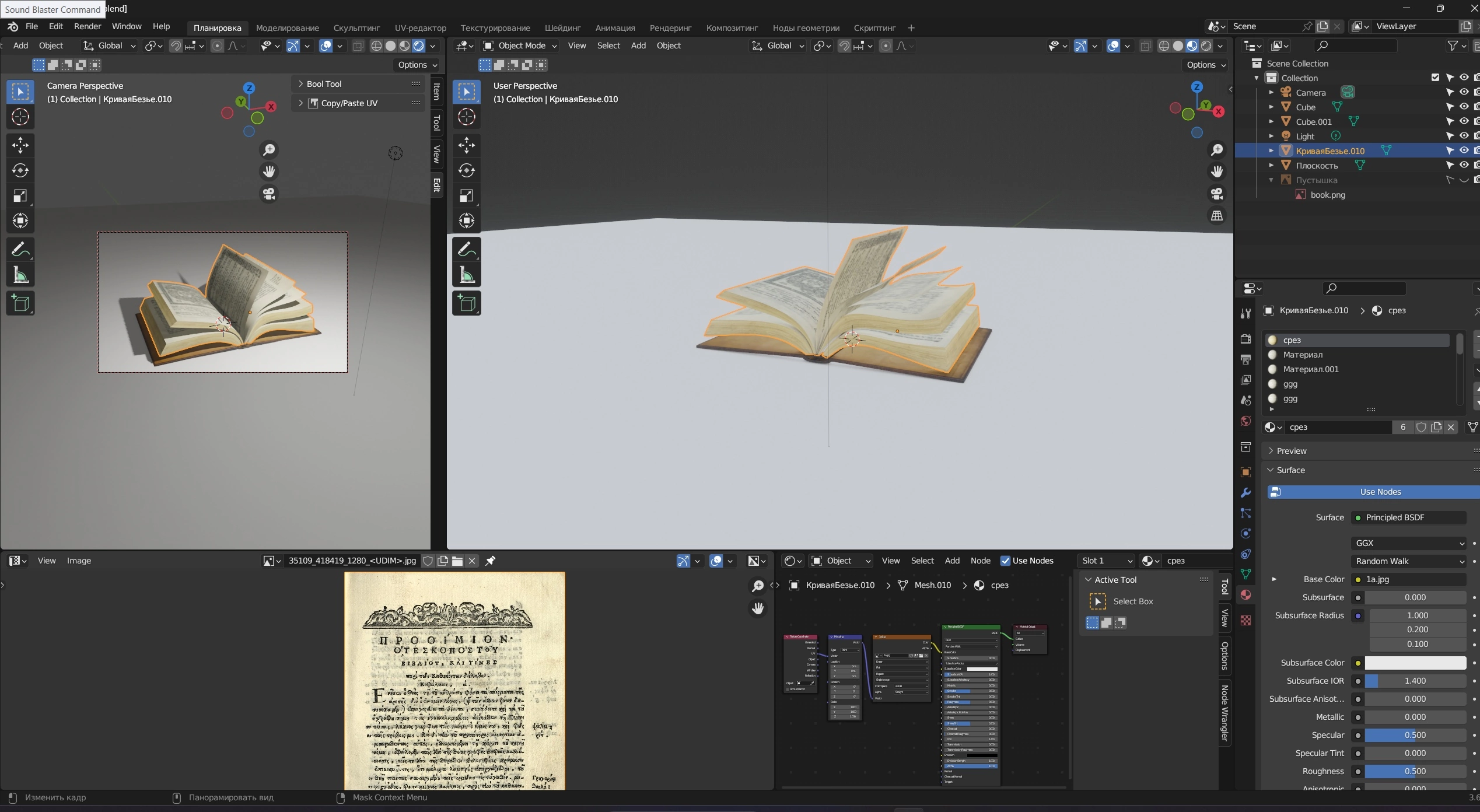Open Random Walk subsurface method dropdown
The image size is (1480, 812).
(x=1408, y=561)
